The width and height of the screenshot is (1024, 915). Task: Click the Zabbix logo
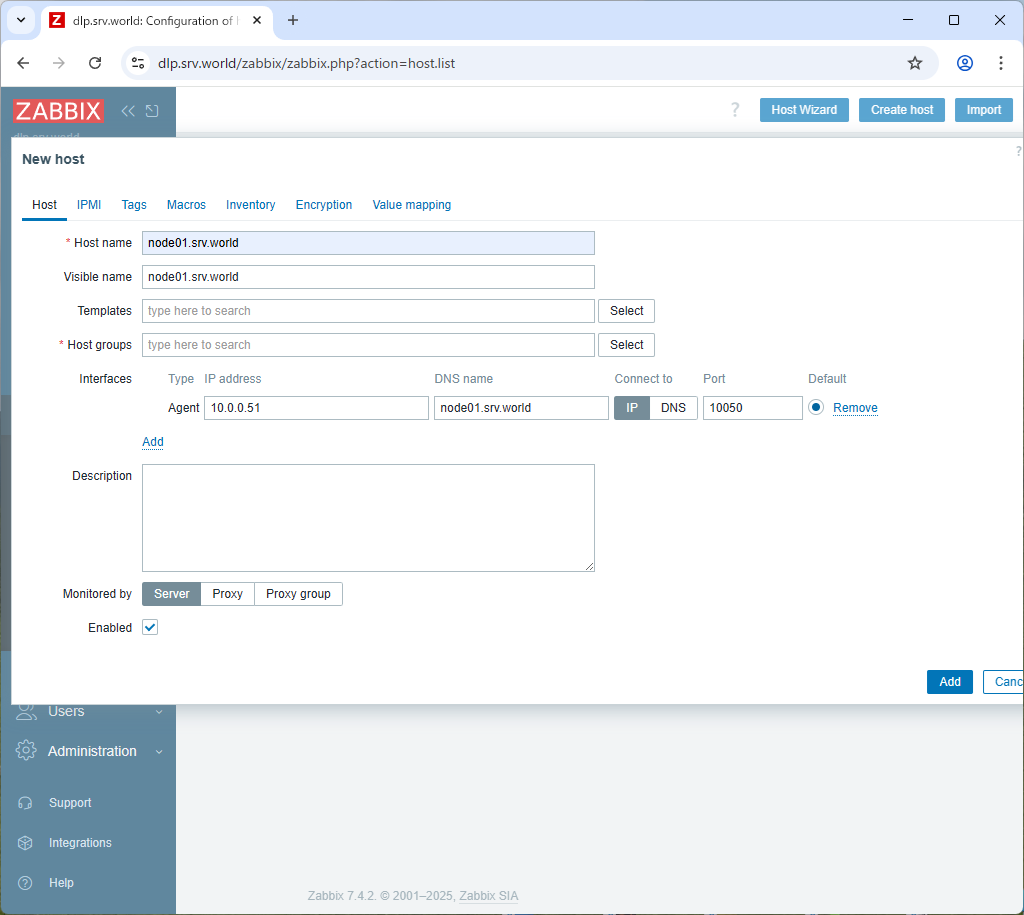[58, 110]
